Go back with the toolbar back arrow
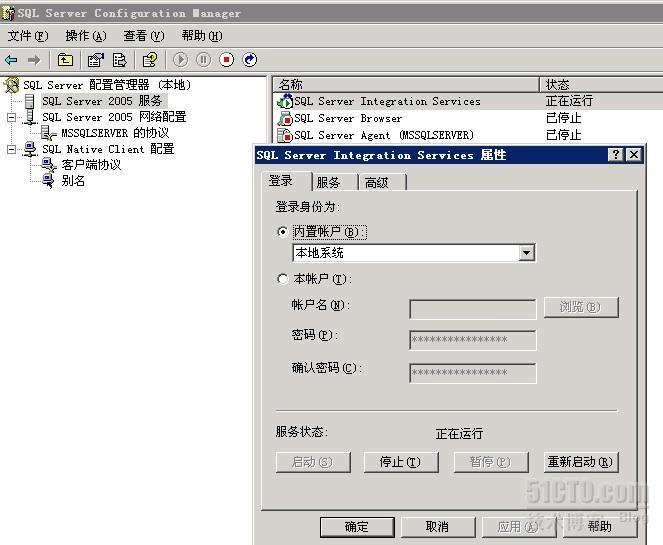The width and height of the screenshot is (663, 545). (x=11, y=60)
